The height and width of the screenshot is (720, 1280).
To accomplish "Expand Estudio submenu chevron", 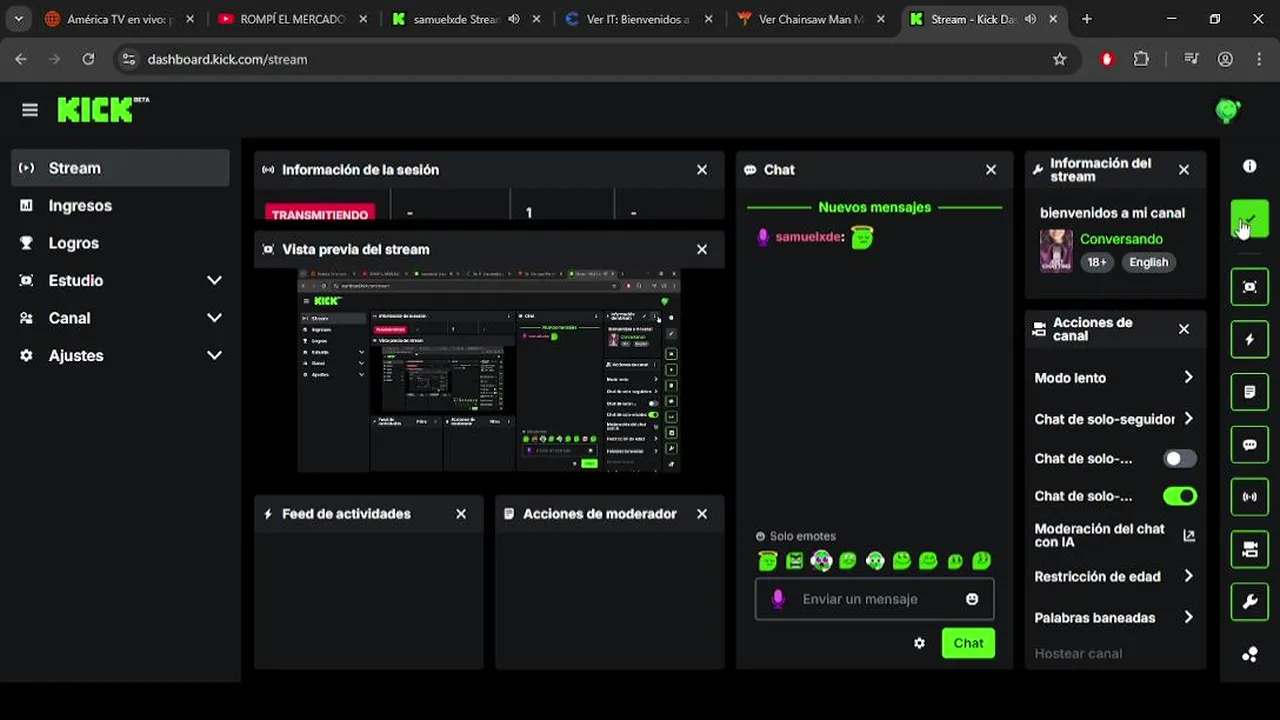I will pos(214,281).
